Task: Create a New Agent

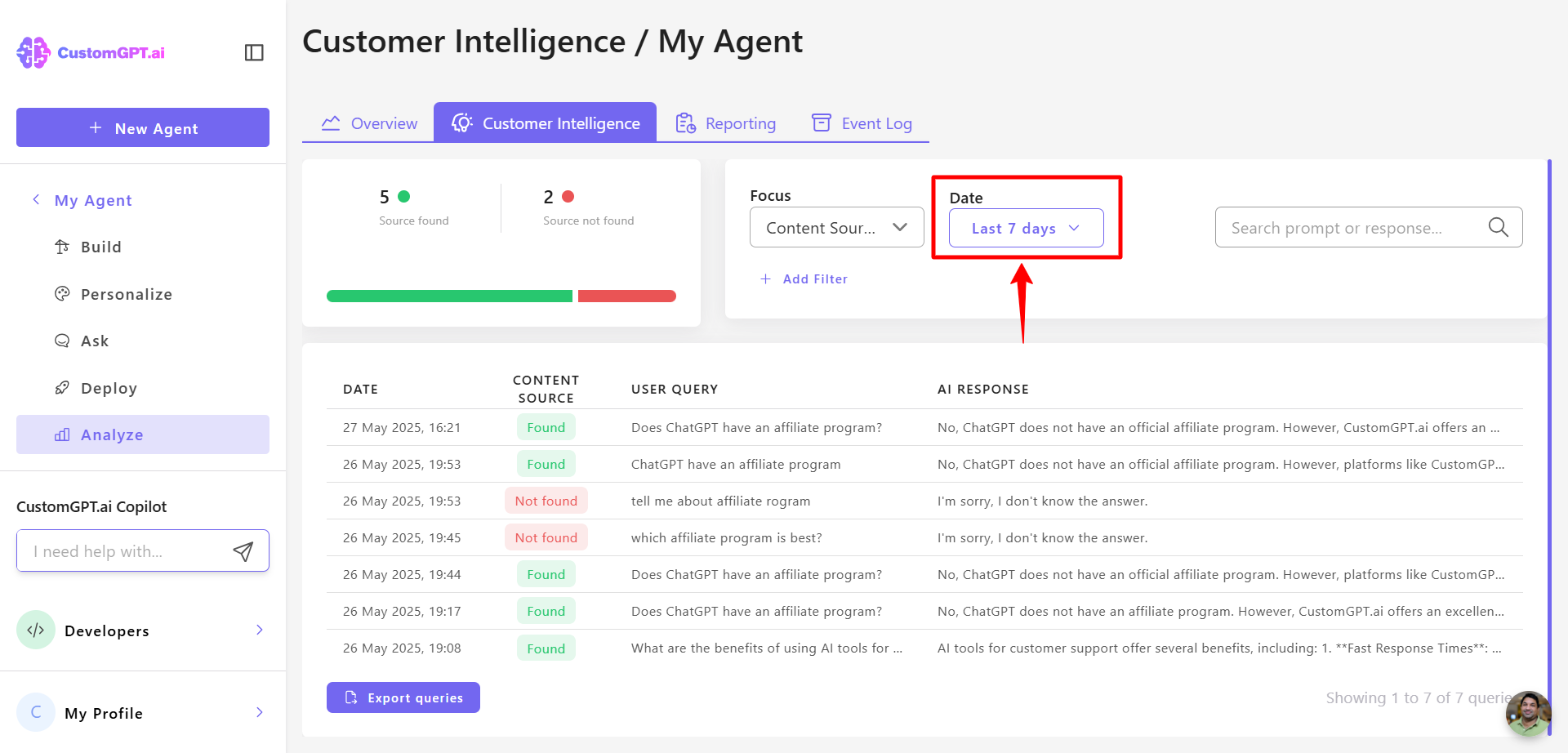Action: click(143, 127)
